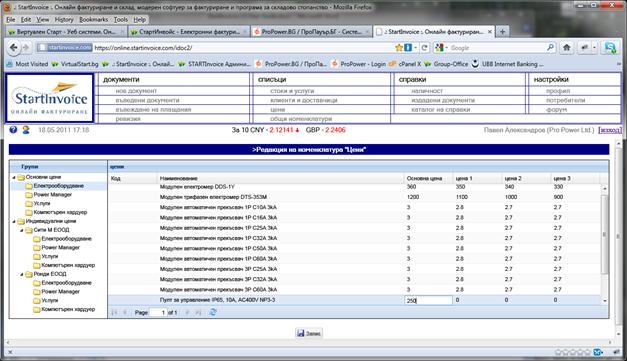Open профил link under настройки

(558, 91)
